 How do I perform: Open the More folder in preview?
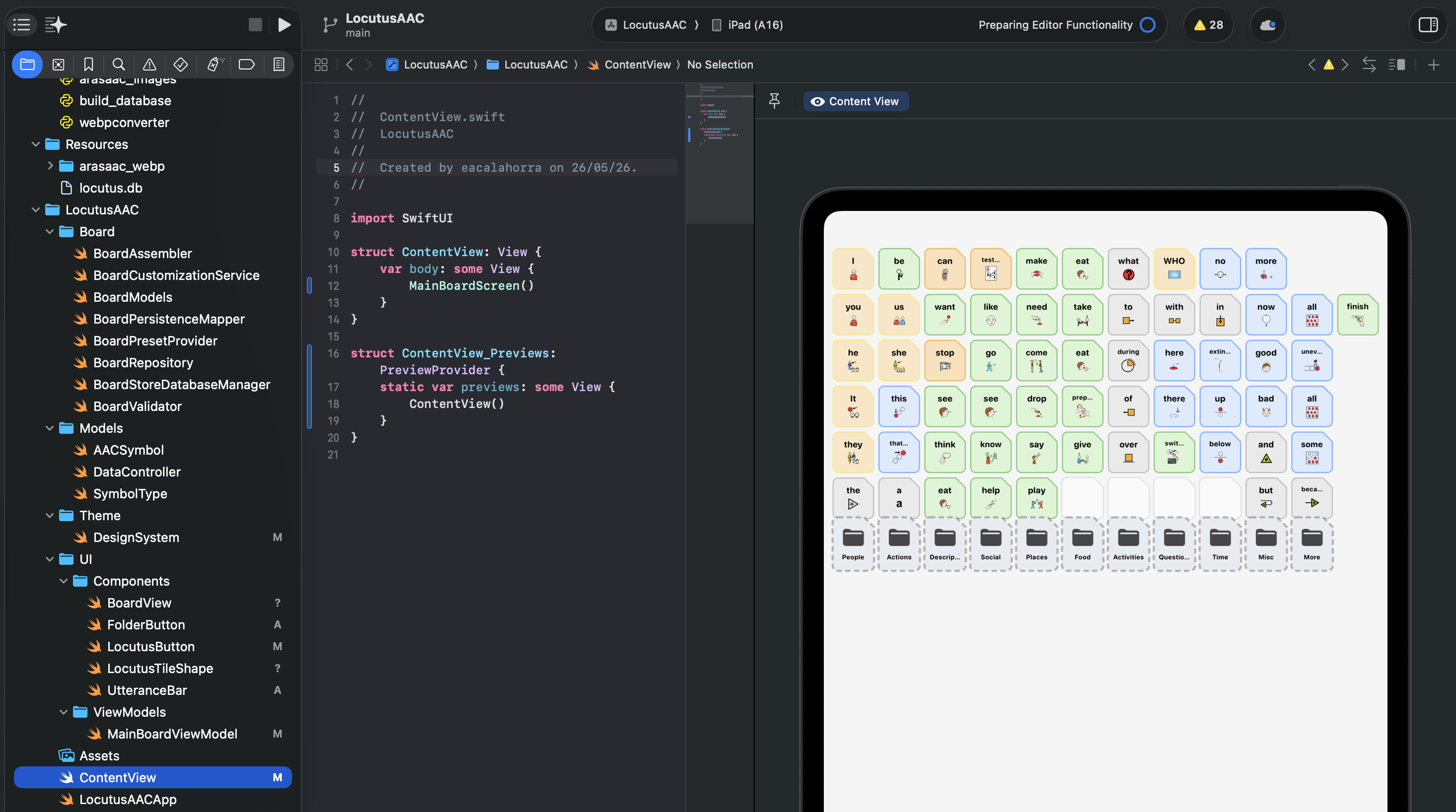(1312, 544)
